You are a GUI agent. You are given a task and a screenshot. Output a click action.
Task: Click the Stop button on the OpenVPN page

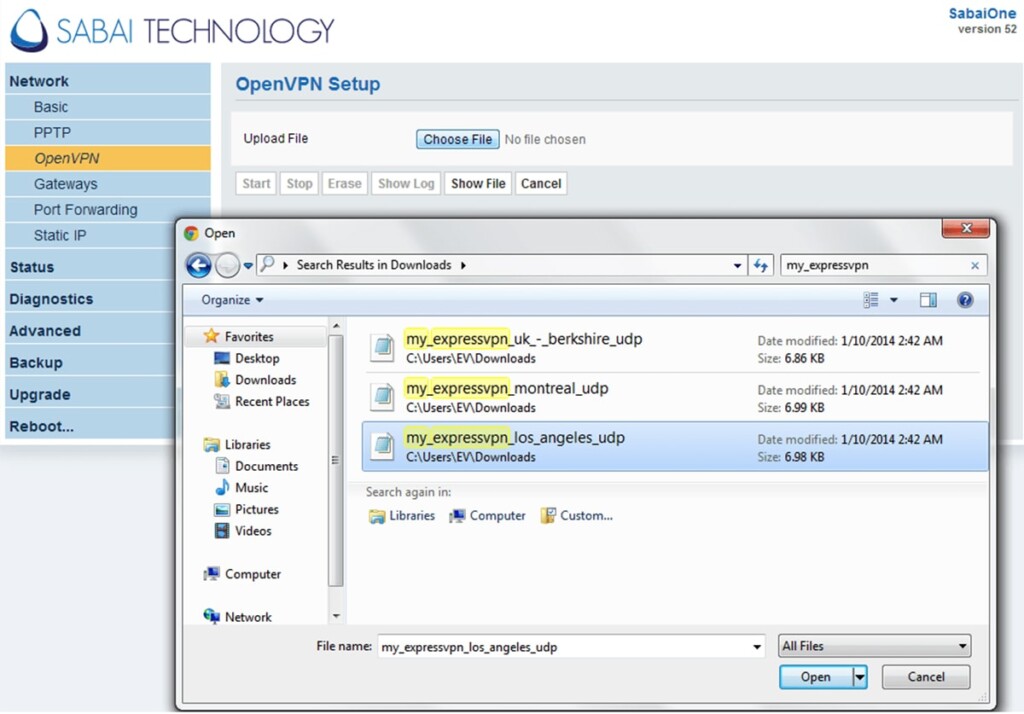click(x=299, y=184)
